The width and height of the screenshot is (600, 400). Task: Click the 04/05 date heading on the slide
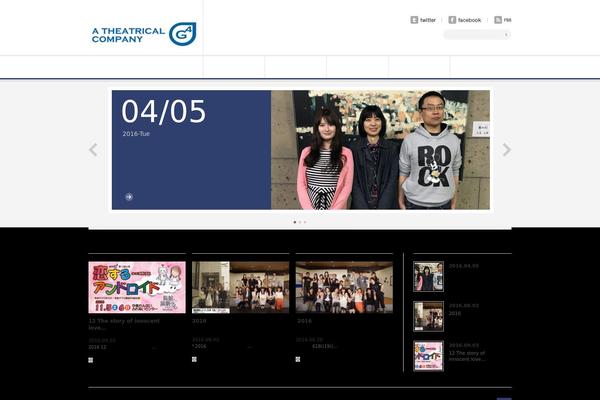(163, 111)
